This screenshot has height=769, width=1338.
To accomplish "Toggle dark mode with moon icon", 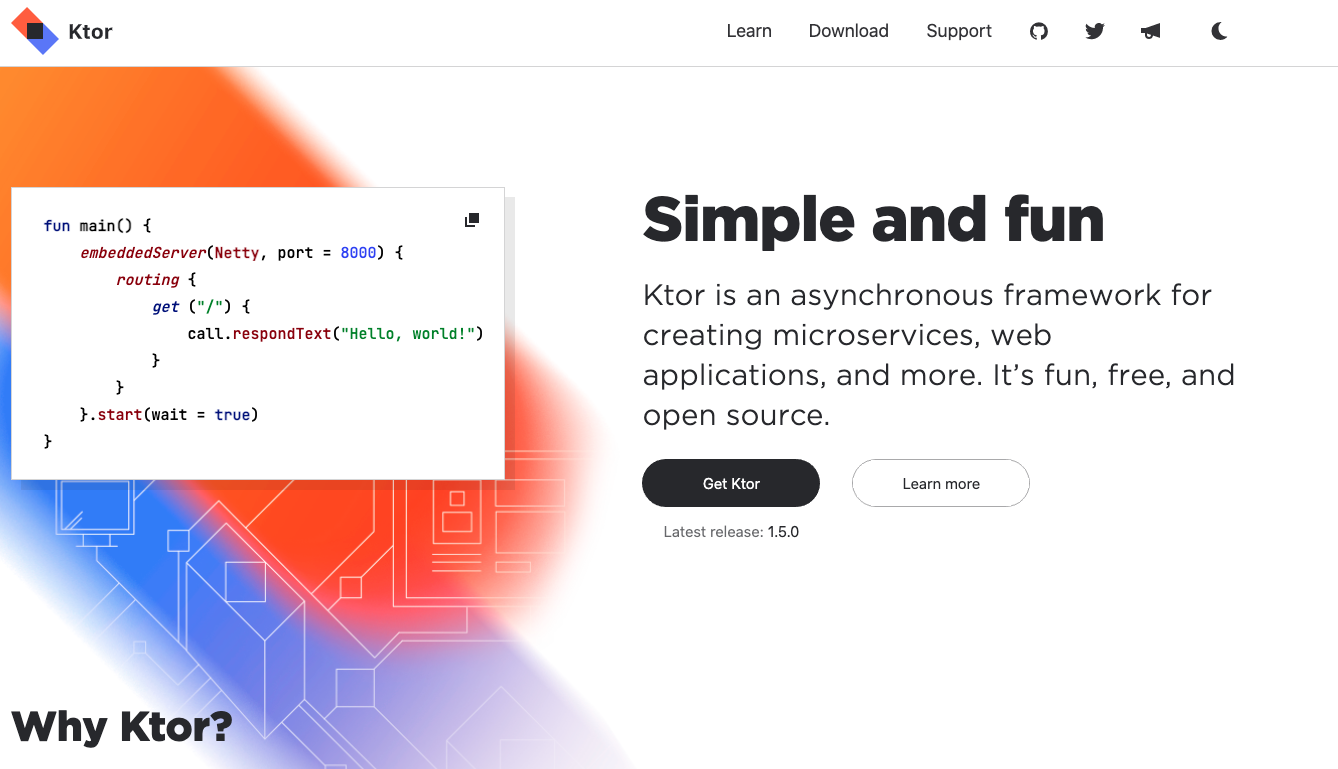I will coord(1219,31).
